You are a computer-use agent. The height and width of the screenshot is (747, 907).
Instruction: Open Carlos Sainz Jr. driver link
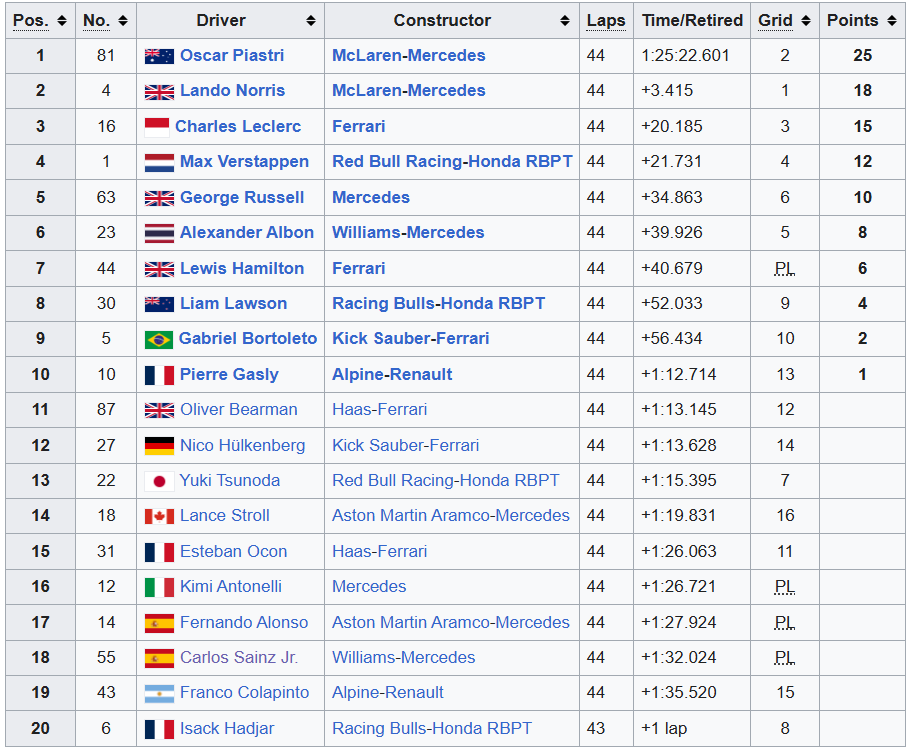[239, 657]
